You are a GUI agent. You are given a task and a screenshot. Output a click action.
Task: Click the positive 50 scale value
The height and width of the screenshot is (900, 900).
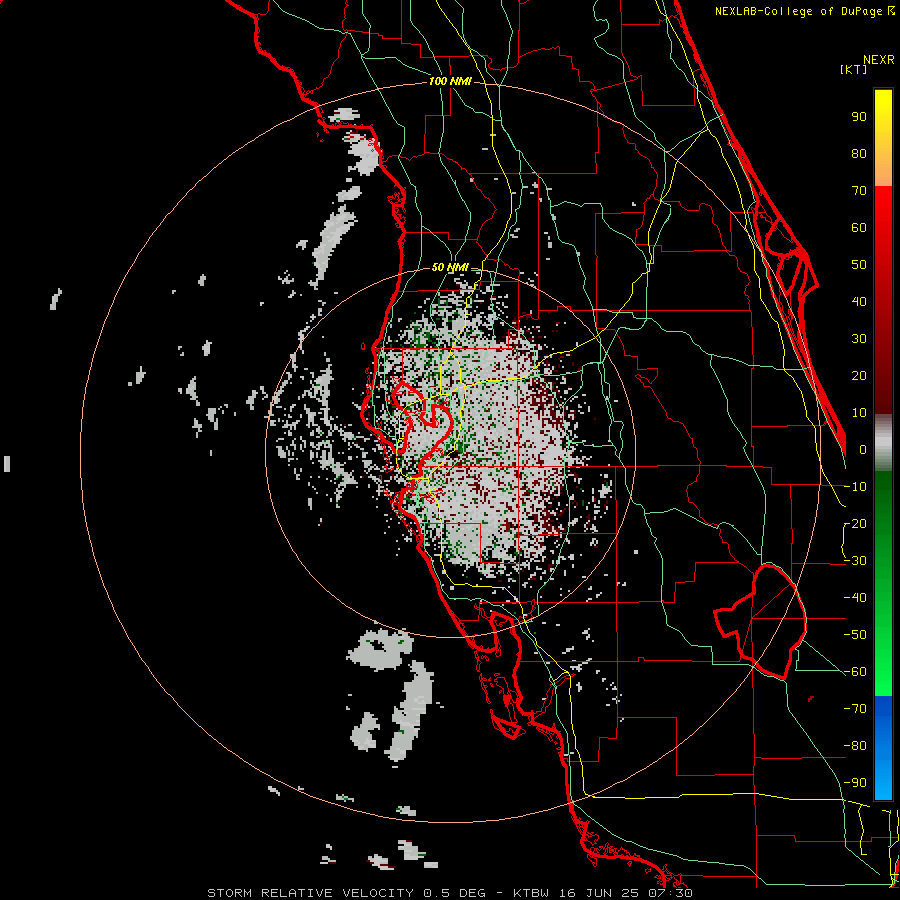point(859,265)
